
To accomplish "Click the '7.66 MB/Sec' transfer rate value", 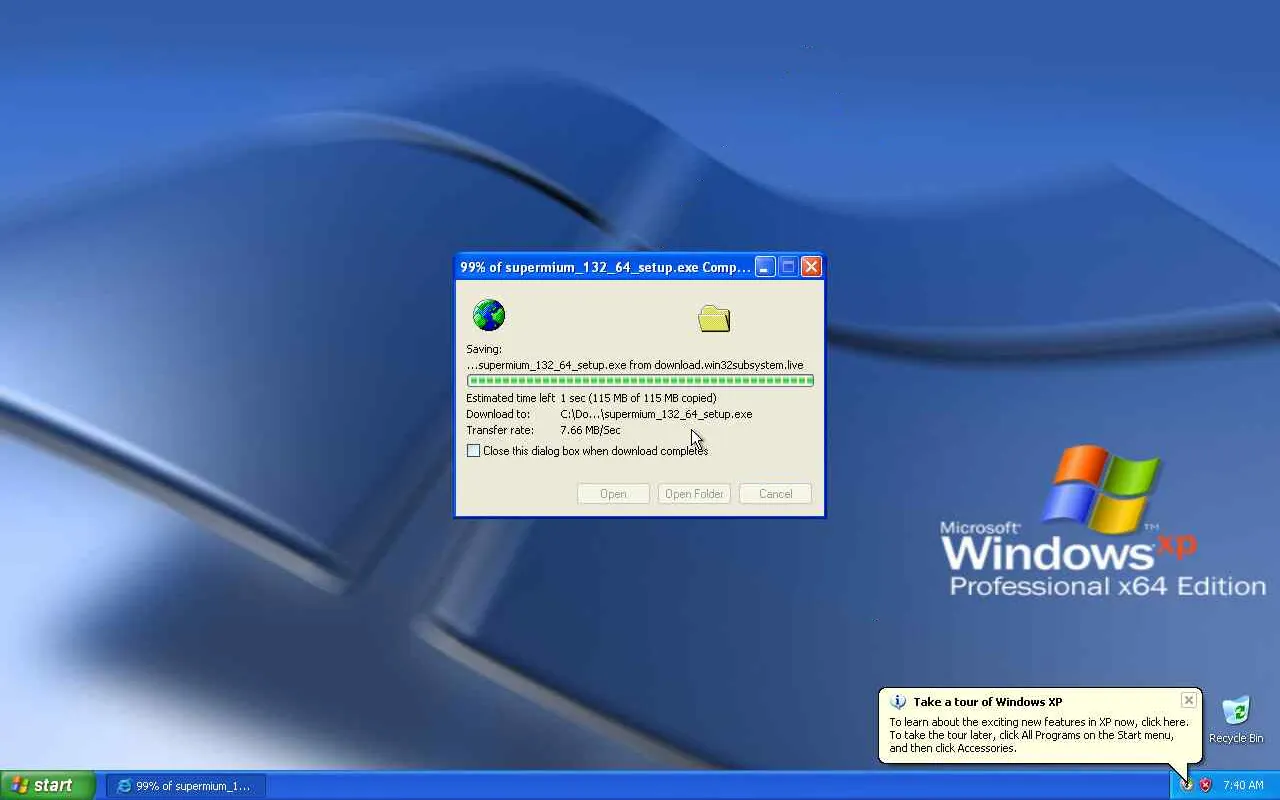I will (590, 430).
